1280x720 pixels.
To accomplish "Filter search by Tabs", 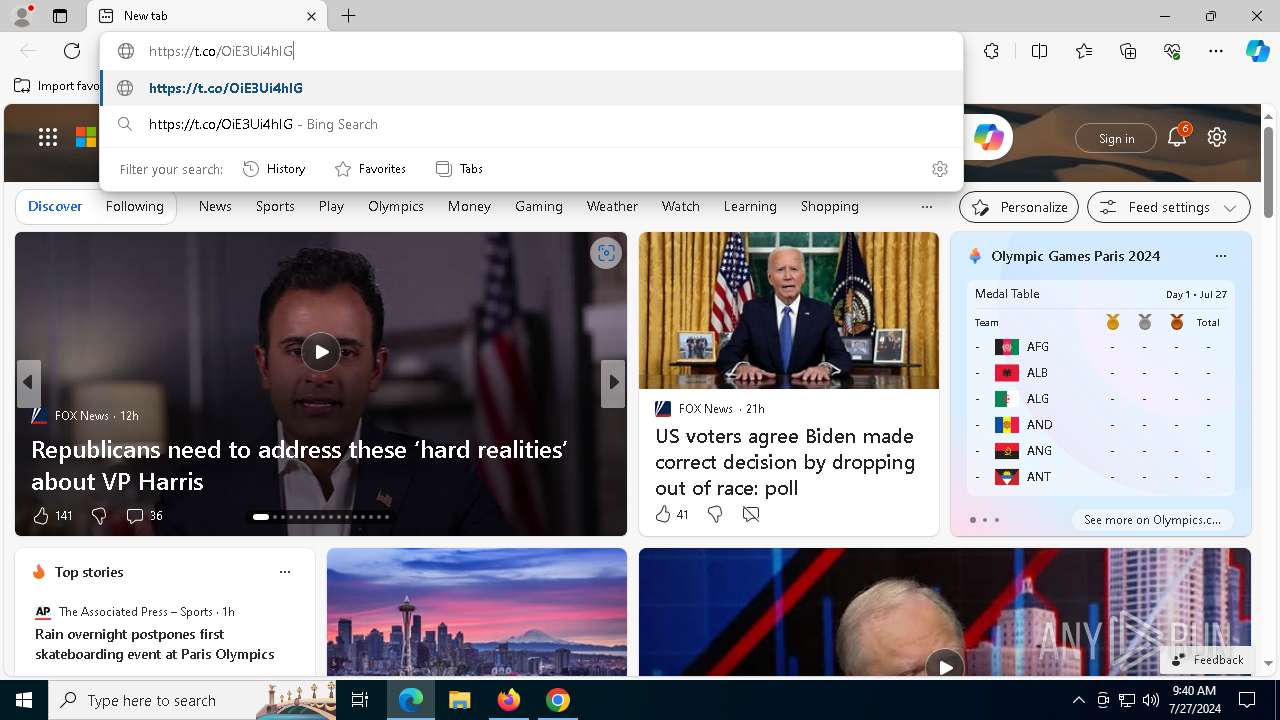I will point(460,169).
